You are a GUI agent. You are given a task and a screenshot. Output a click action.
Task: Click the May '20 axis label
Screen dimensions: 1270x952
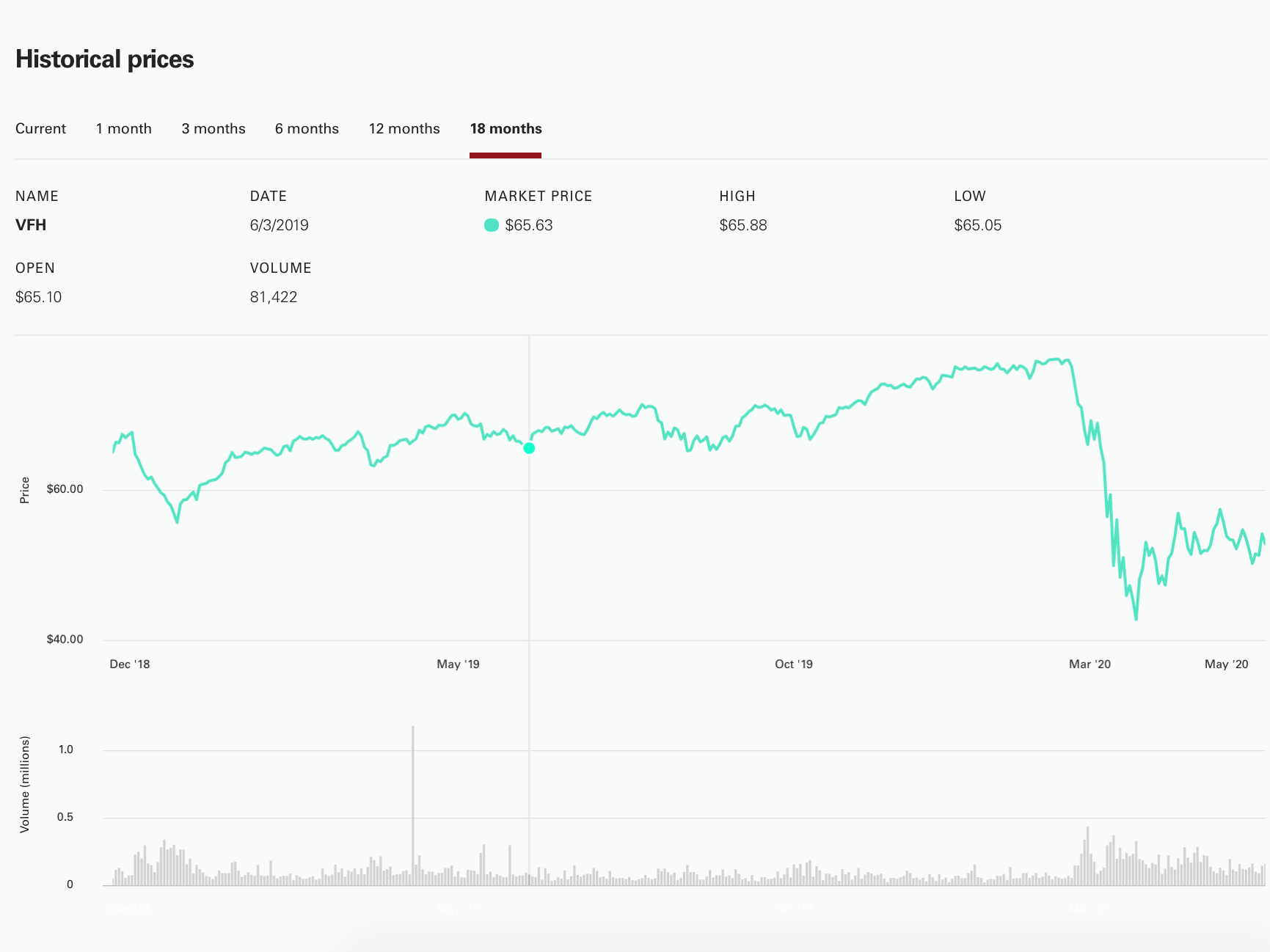point(1226,664)
